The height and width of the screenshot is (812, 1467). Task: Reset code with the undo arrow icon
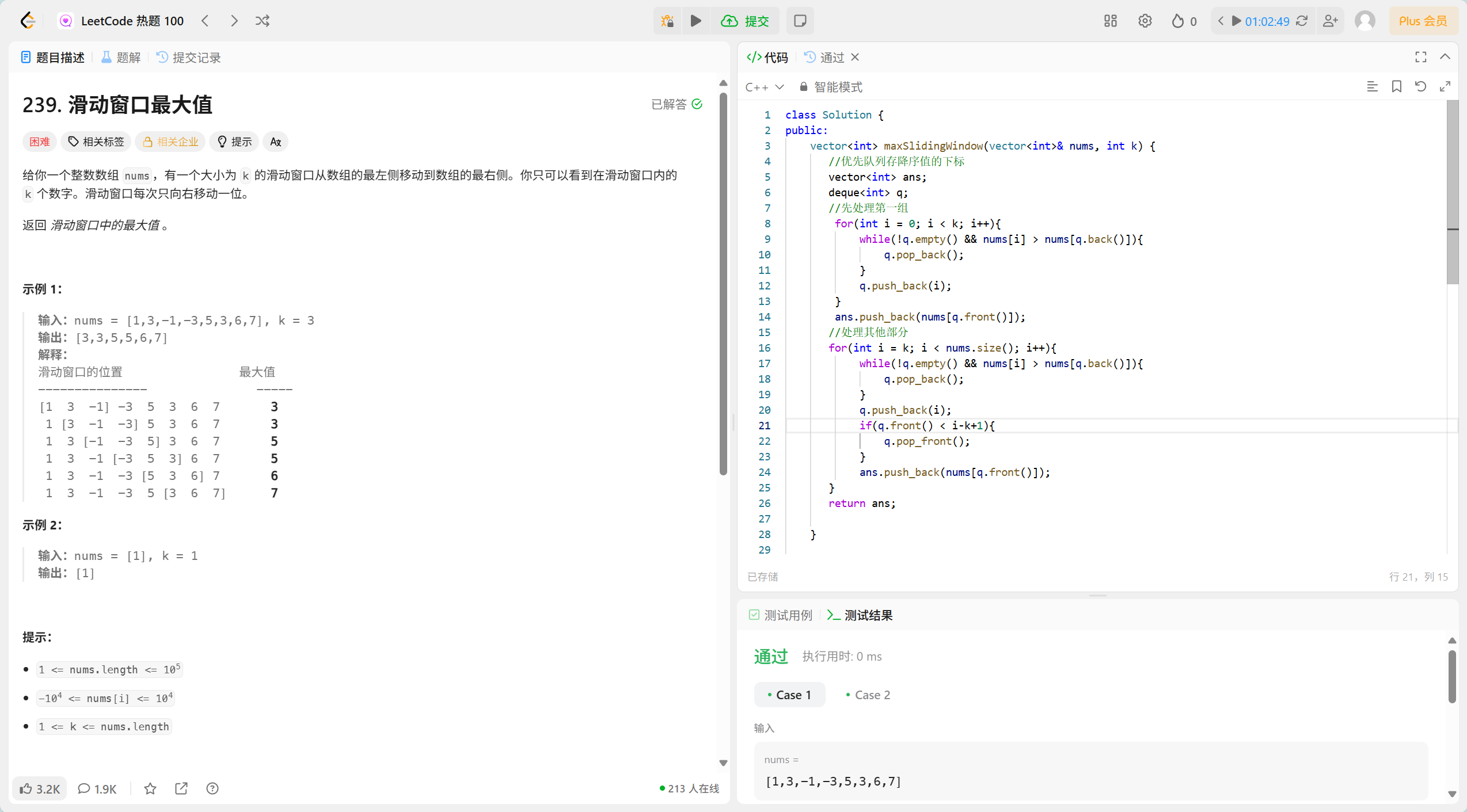pos(1420,87)
